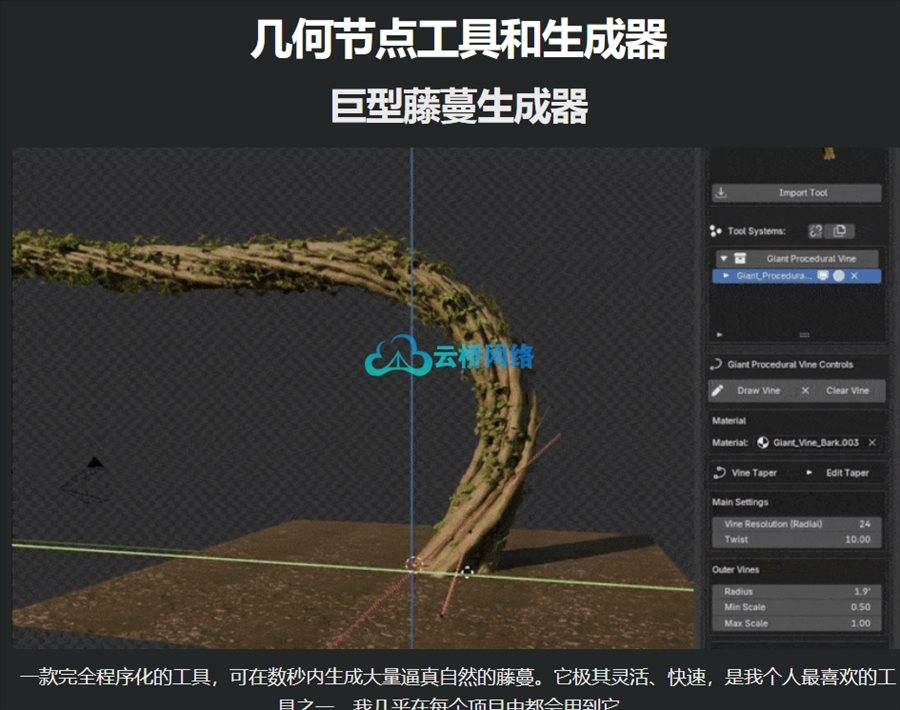The width and height of the screenshot is (900, 710).
Task: Click the Import Tool button
Action: 797,193
